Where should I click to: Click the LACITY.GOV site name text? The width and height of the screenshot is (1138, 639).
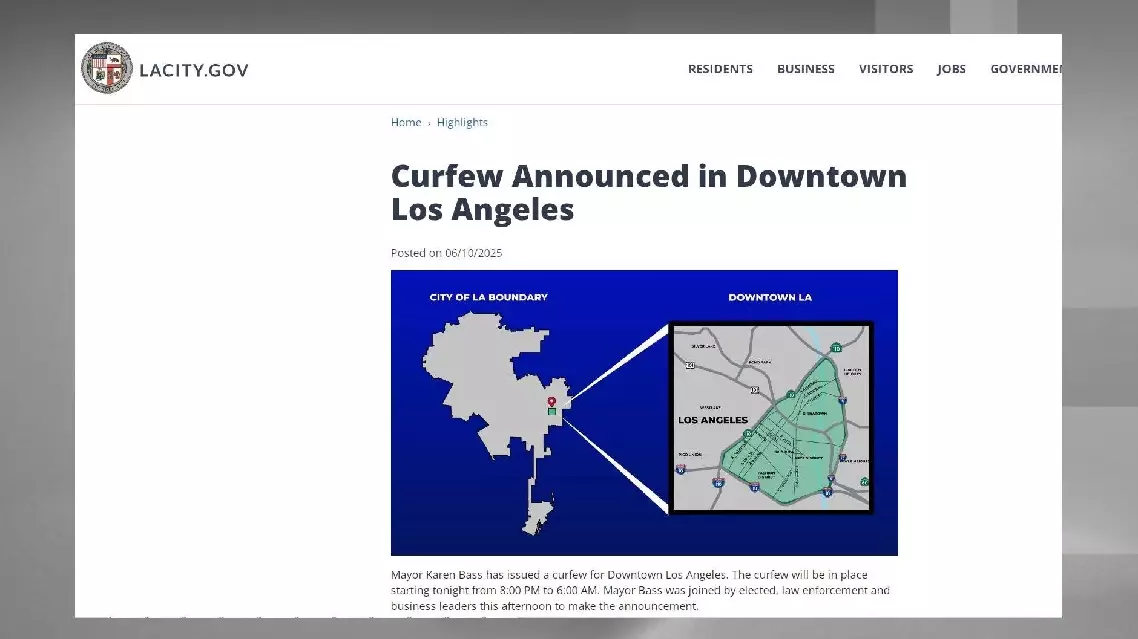click(194, 70)
